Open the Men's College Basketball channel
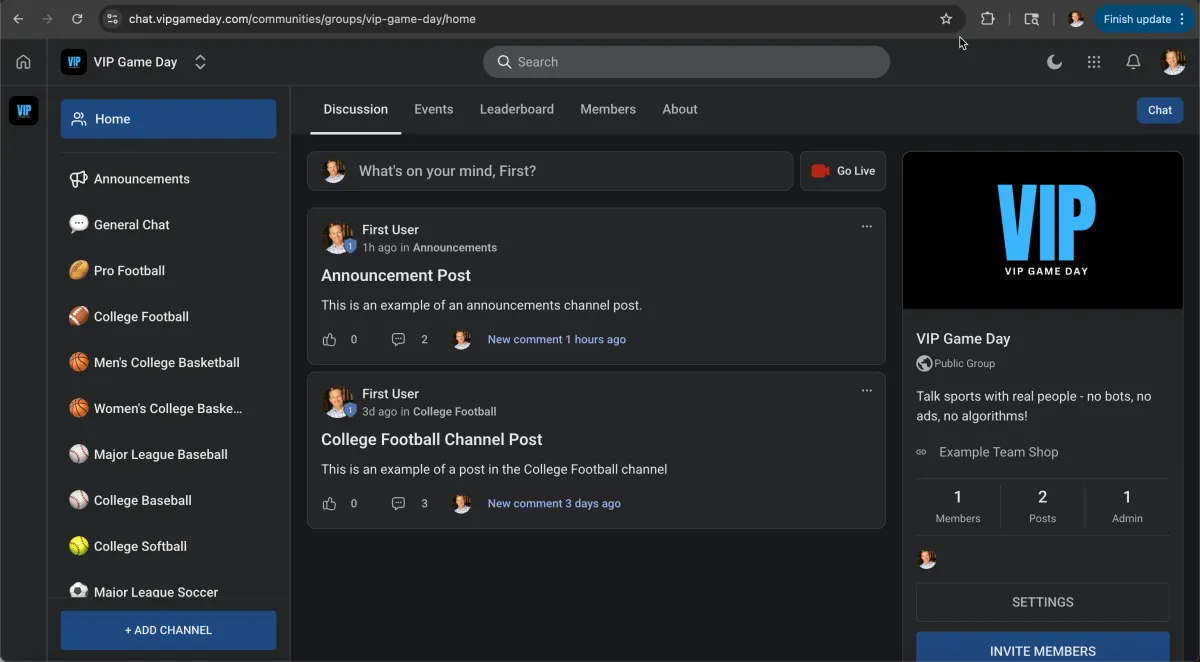 [168, 363]
